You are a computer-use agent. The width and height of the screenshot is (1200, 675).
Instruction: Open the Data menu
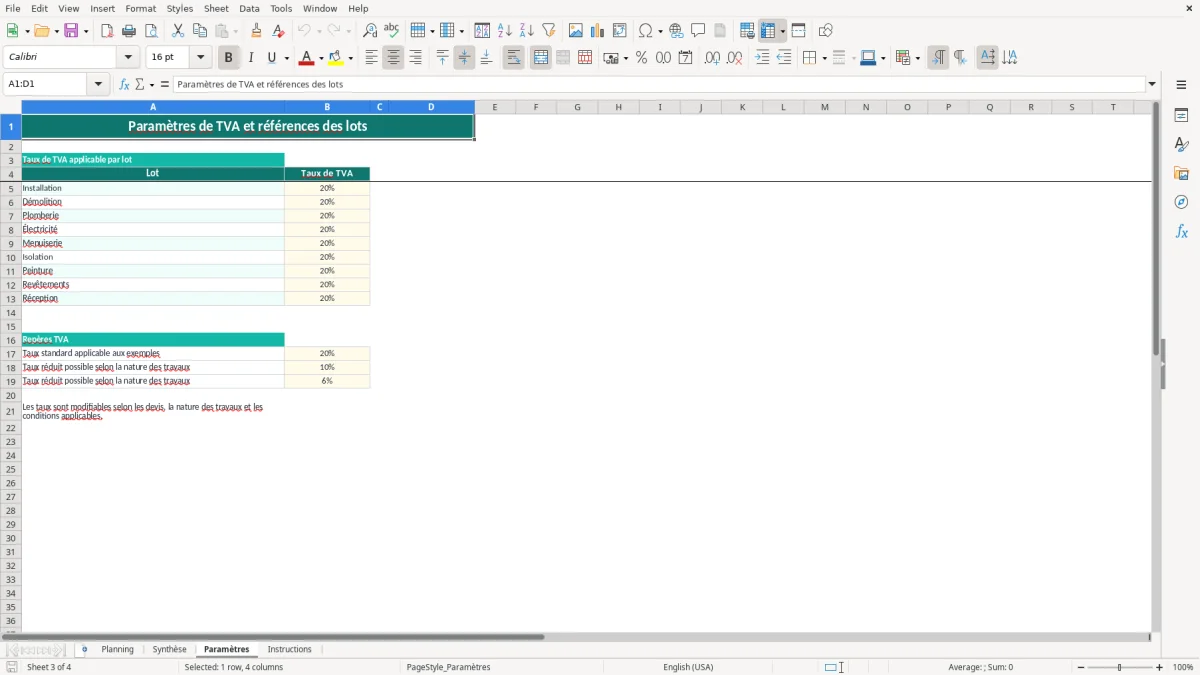pos(249,8)
